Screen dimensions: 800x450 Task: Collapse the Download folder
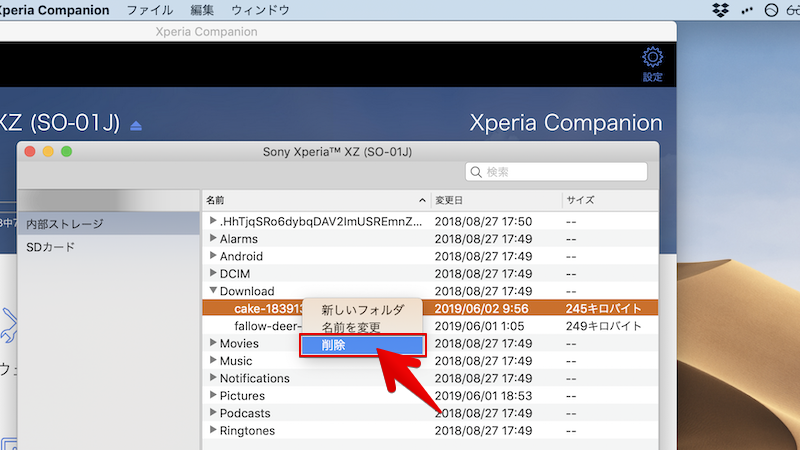pyautogui.click(x=212, y=291)
